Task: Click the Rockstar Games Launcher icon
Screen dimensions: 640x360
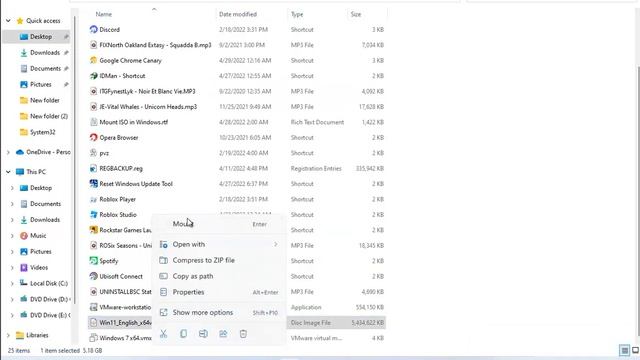Action: click(93, 230)
